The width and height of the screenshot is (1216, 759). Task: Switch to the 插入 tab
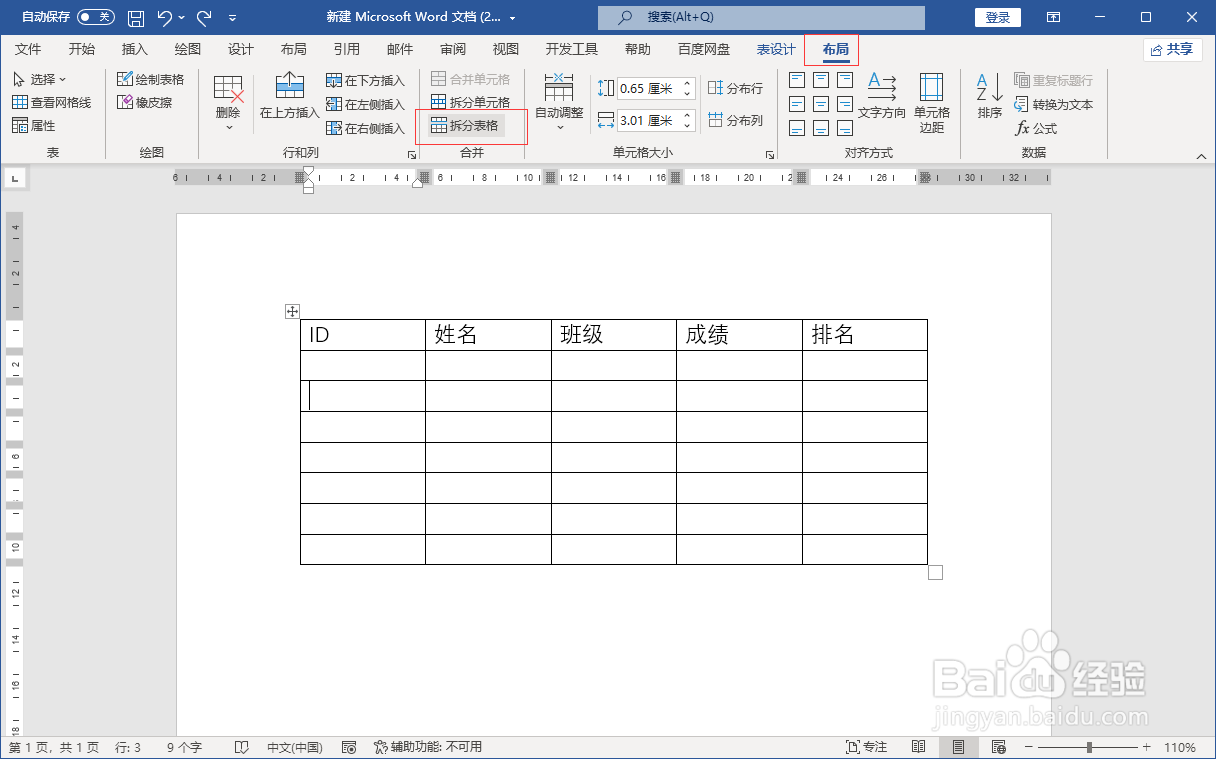click(134, 49)
